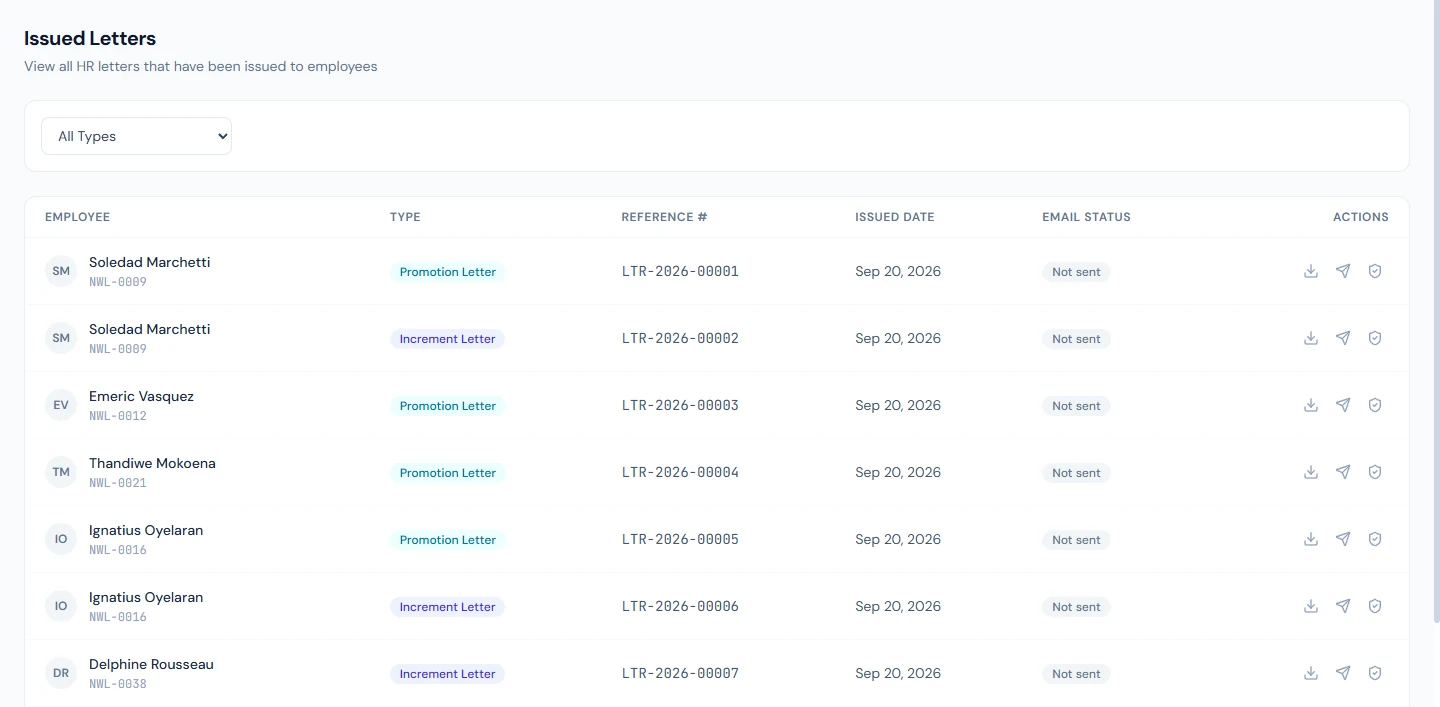
Task: Click Promotion Letter tag for Emeric Vasquez
Action: (x=448, y=406)
